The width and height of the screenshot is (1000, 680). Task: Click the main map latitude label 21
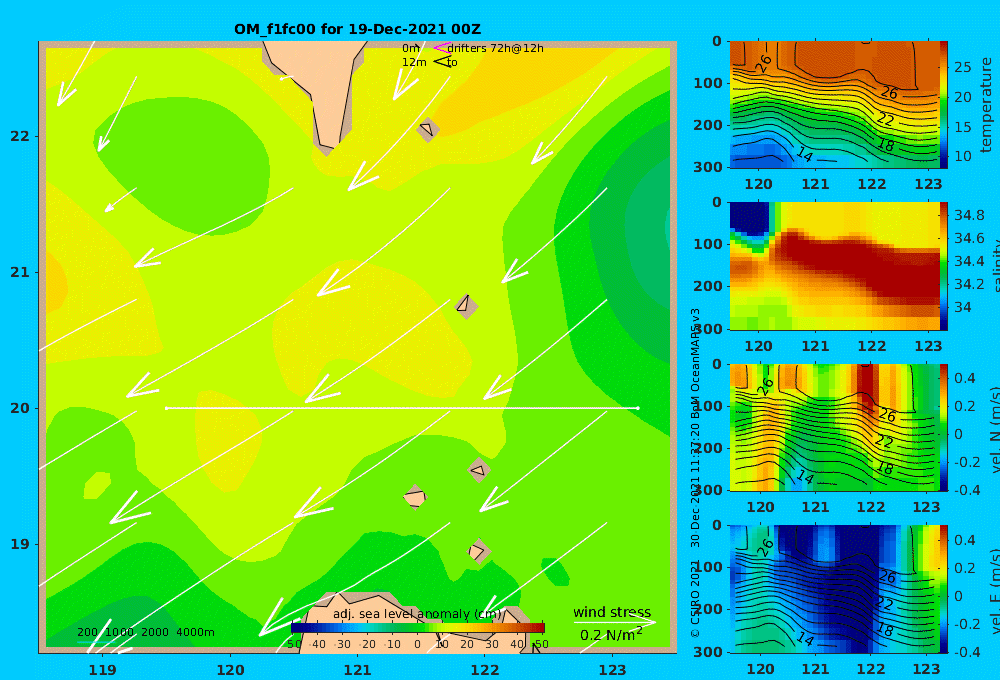point(20,272)
